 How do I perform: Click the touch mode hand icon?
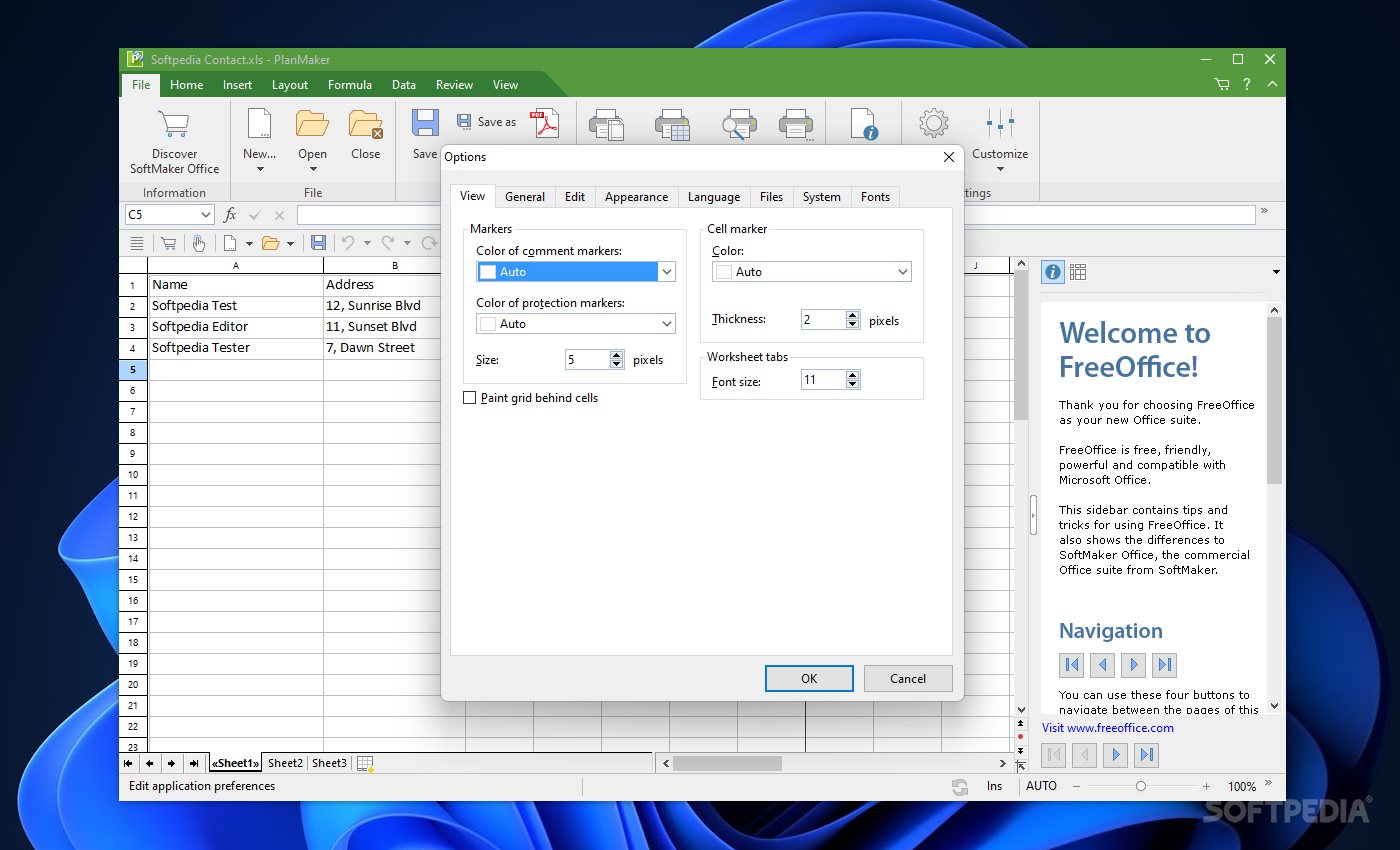click(199, 243)
